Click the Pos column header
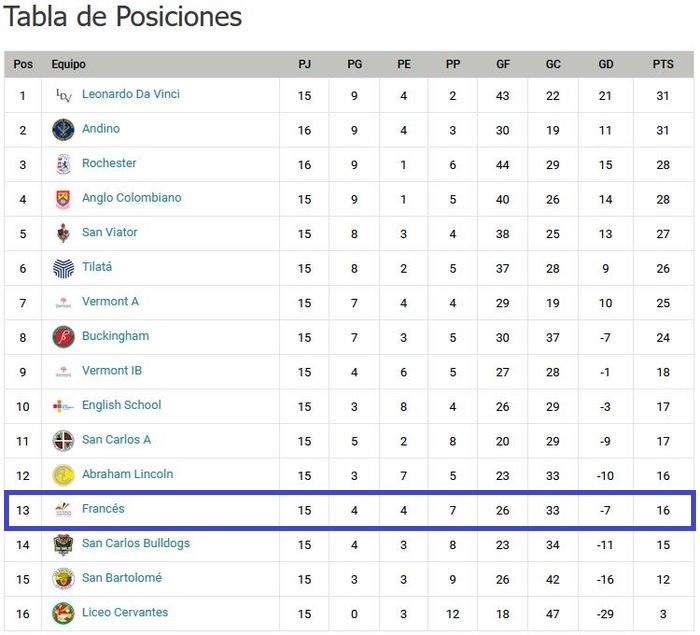 point(23,64)
